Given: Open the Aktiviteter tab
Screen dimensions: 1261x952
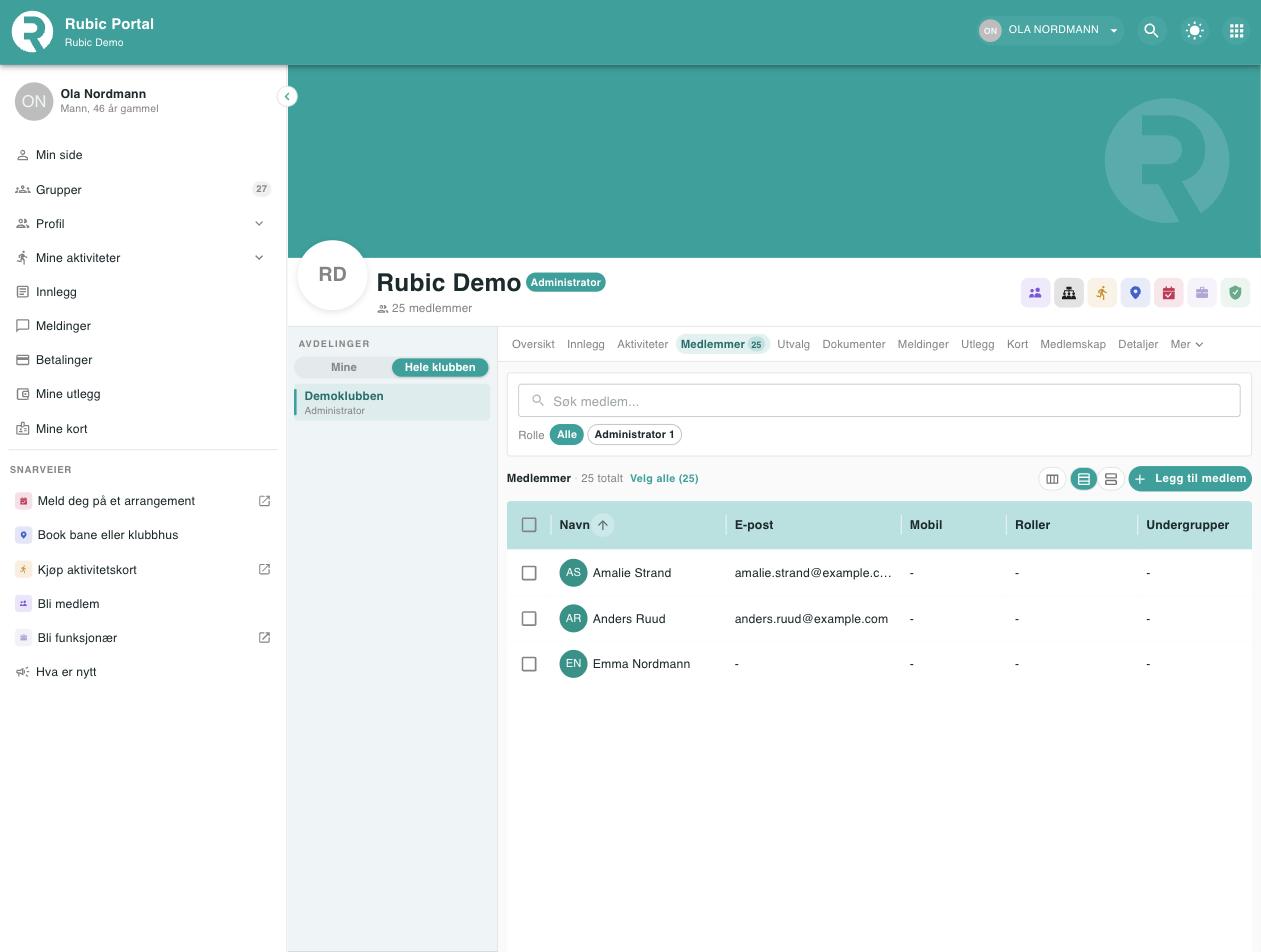Looking at the screenshot, I should tap(642, 344).
